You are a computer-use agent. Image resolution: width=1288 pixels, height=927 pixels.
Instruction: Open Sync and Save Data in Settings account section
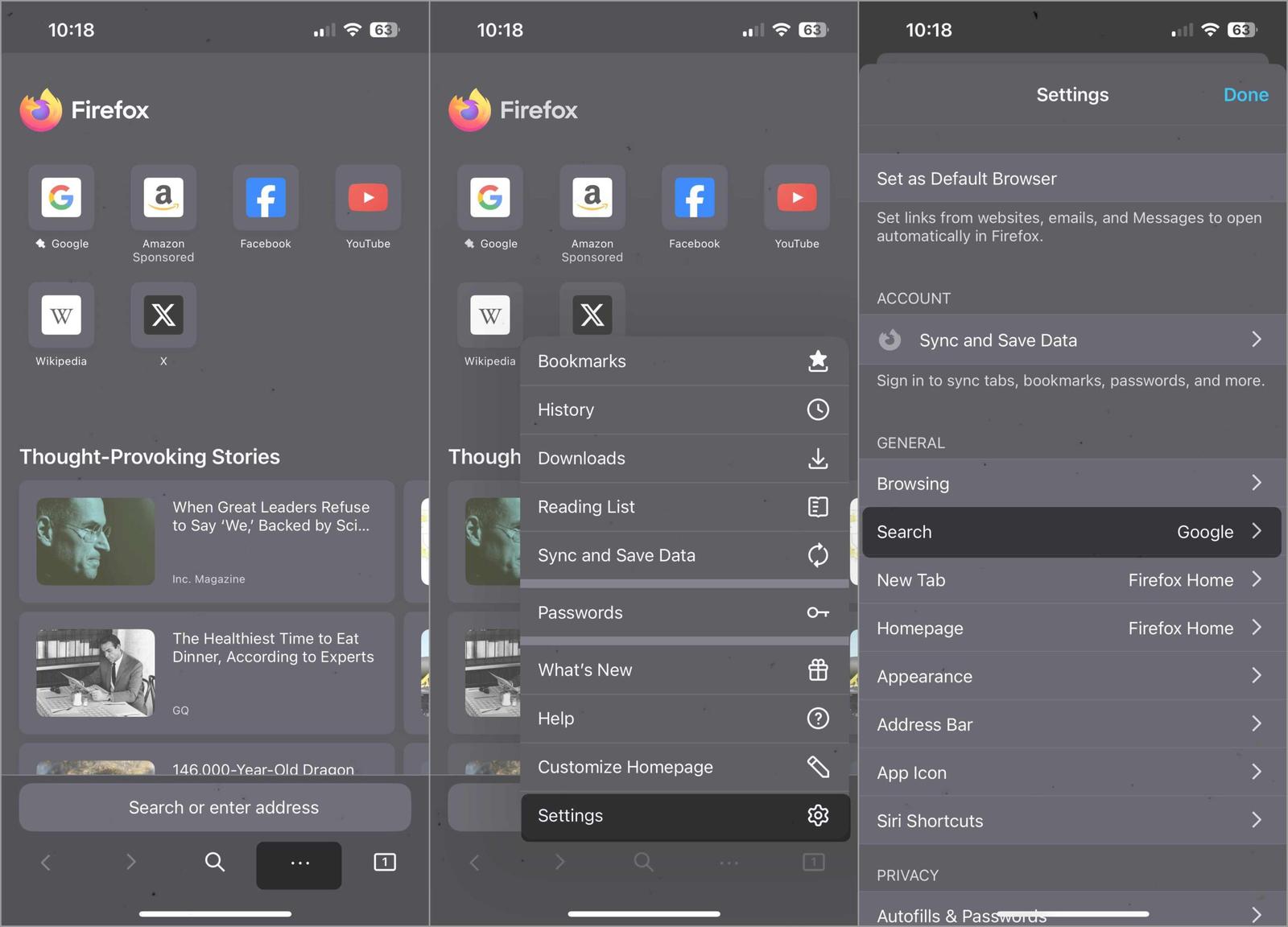tap(1073, 340)
